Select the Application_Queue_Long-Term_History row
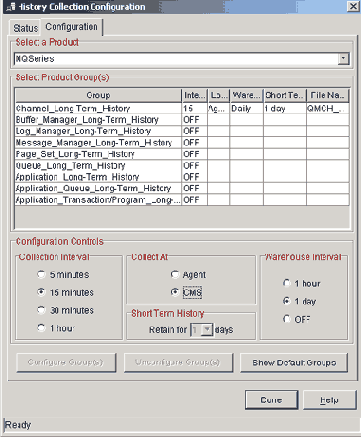The width and height of the screenshot is (361, 437). click(x=182, y=188)
